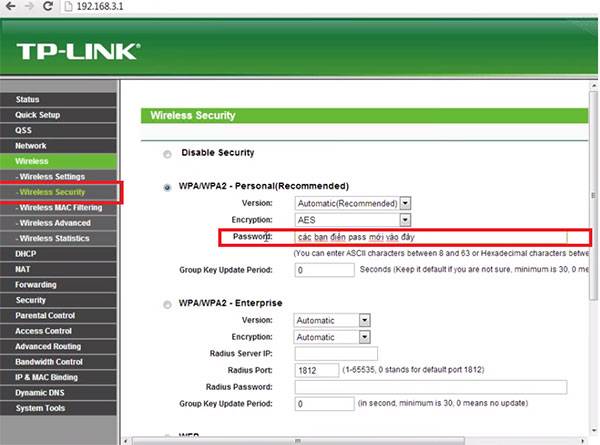Open System Tools menu
The width and height of the screenshot is (600, 445).
pyautogui.click(x=41, y=408)
